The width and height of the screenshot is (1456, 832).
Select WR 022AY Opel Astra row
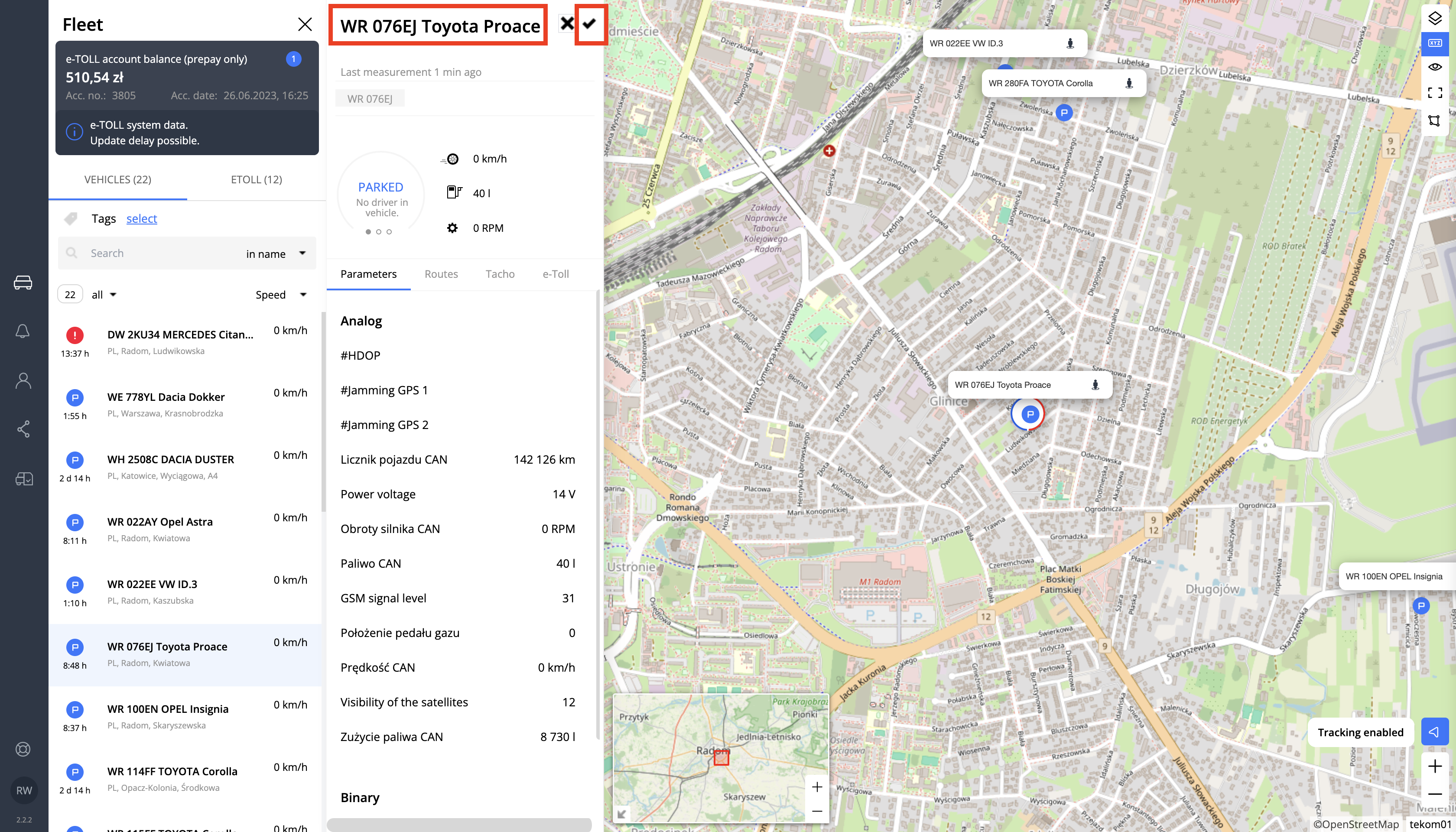click(x=185, y=530)
